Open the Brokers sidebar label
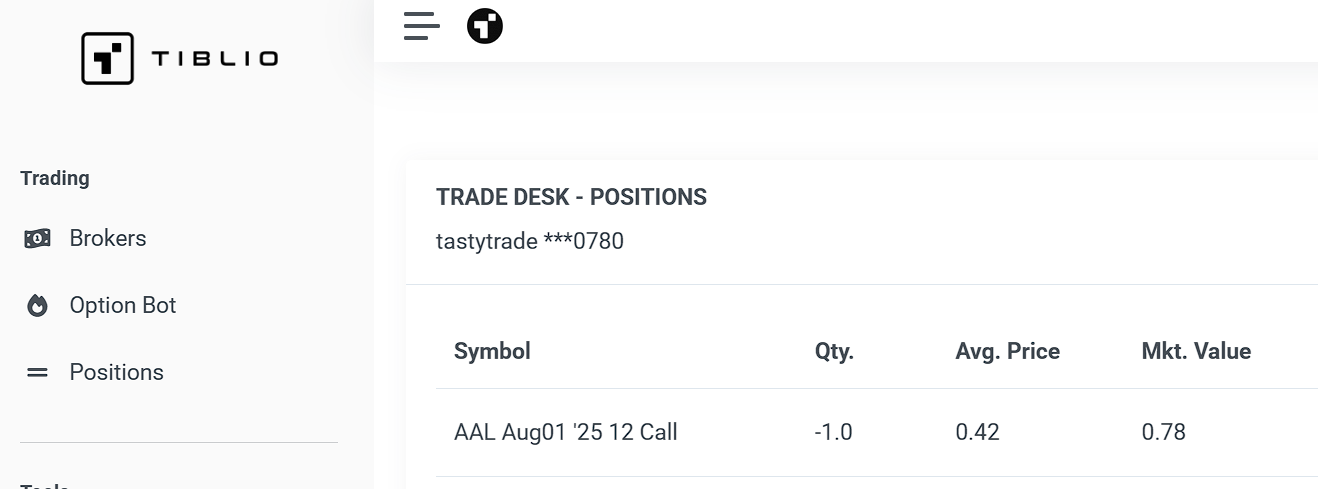Screen dimensions: 1318x489 pos(108,239)
